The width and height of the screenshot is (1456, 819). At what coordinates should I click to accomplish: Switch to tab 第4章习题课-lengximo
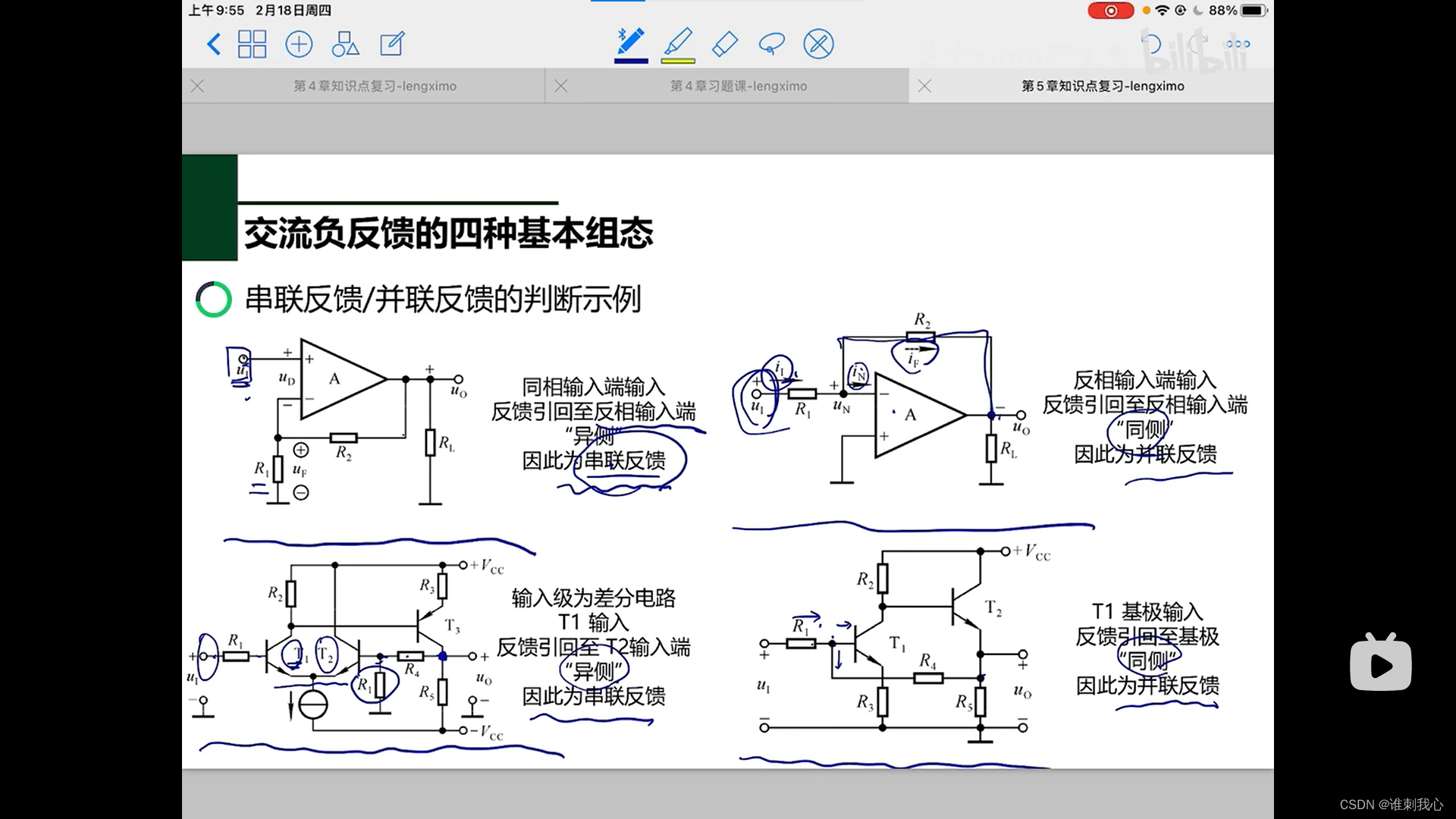[x=738, y=86]
